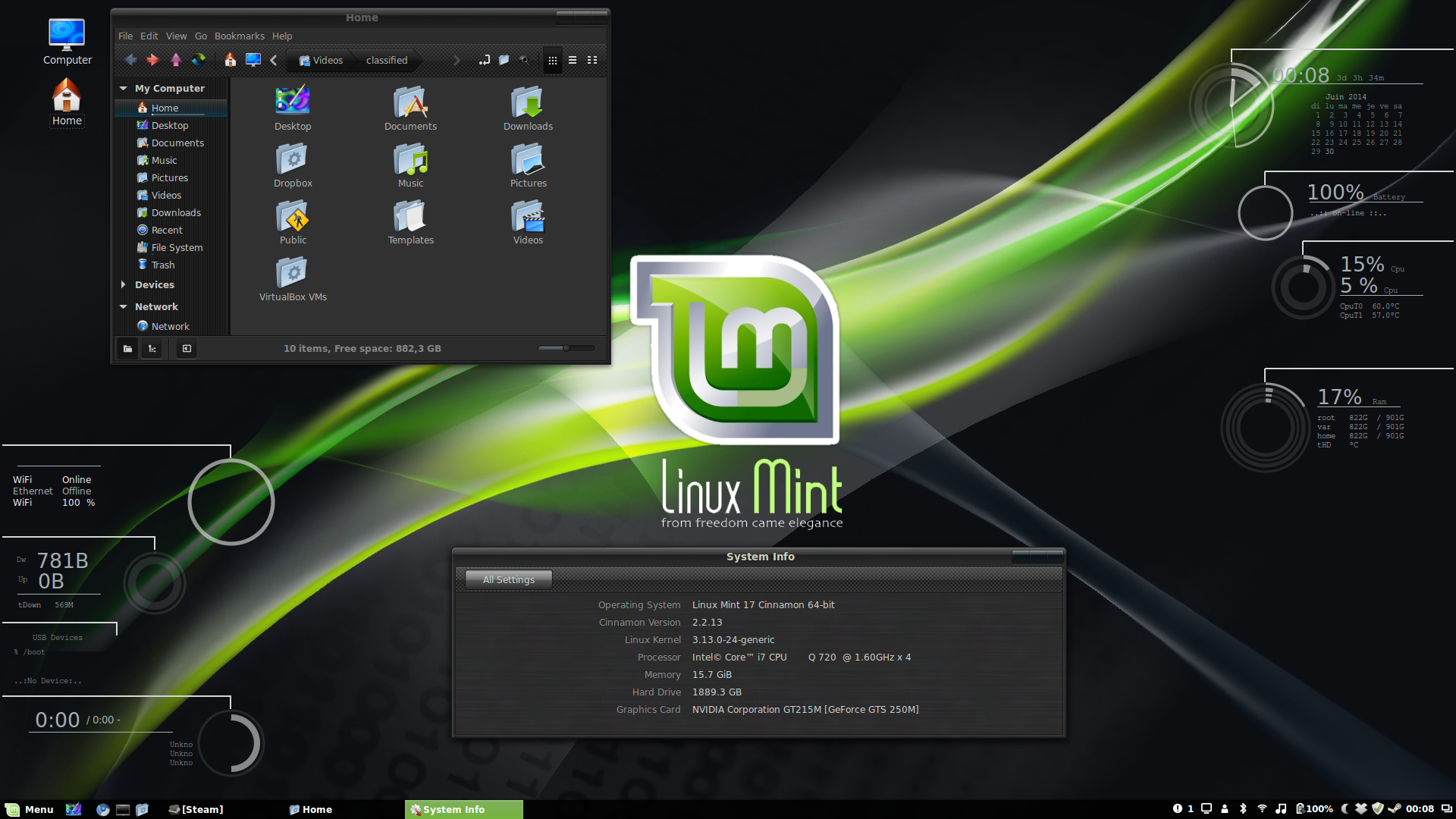Show places view via status bar button
Image resolution: width=1456 pixels, height=819 pixels.
[127, 349]
